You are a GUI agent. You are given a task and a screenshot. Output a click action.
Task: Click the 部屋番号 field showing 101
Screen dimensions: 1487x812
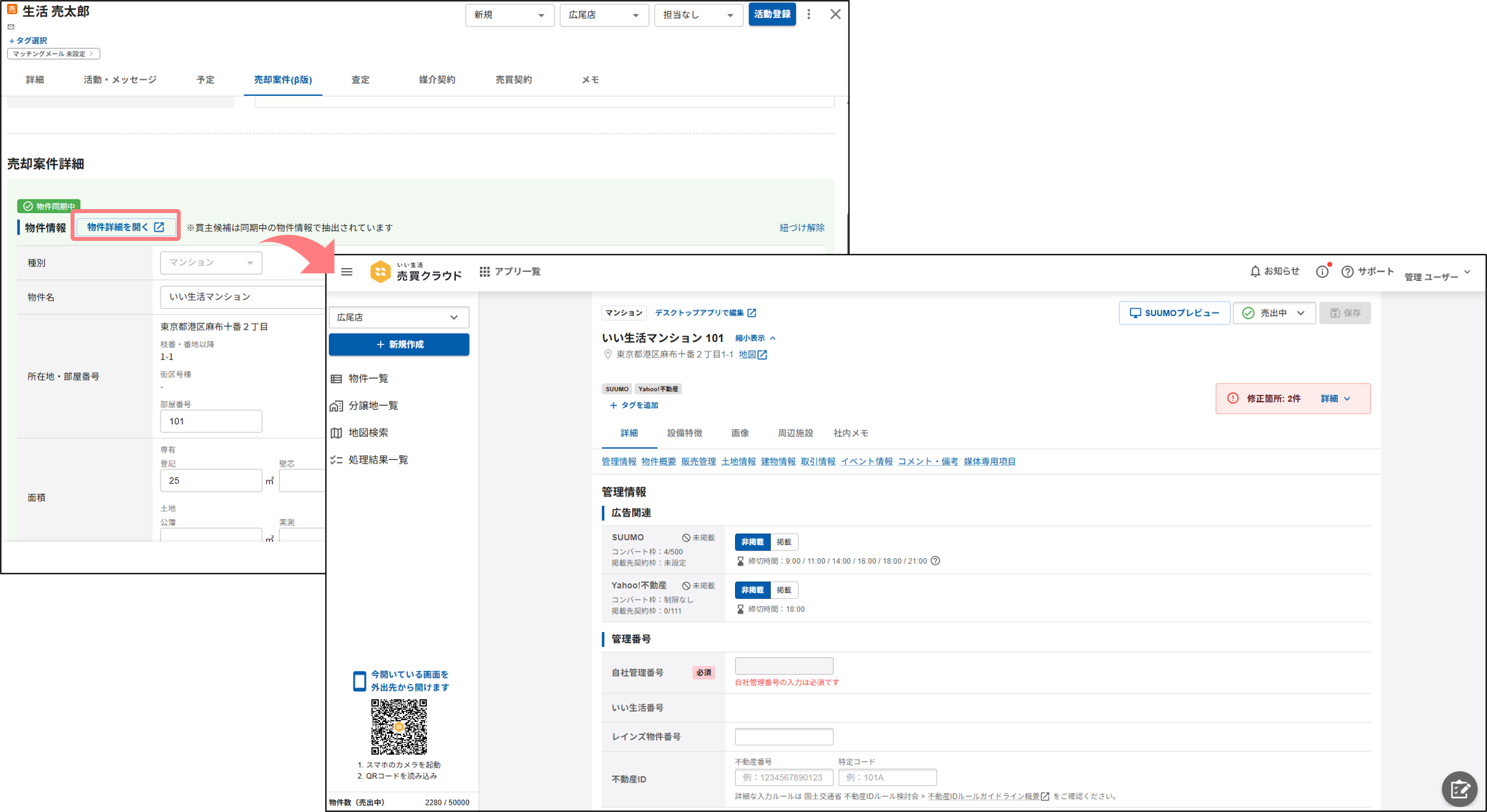pyautogui.click(x=211, y=422)
